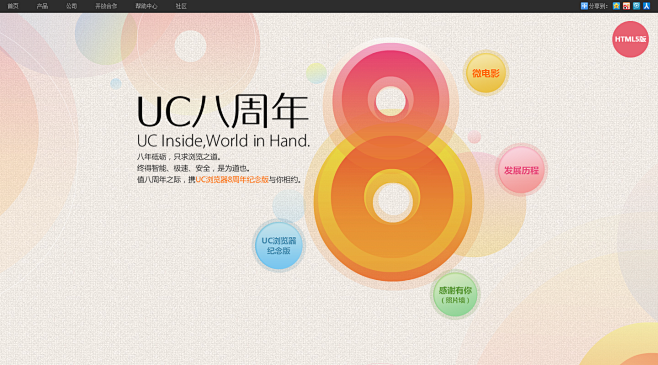The width and height of the screenshot is (658, 365).
Task: Share to Sina Weibo icon
Action: [x=626, y=6]
